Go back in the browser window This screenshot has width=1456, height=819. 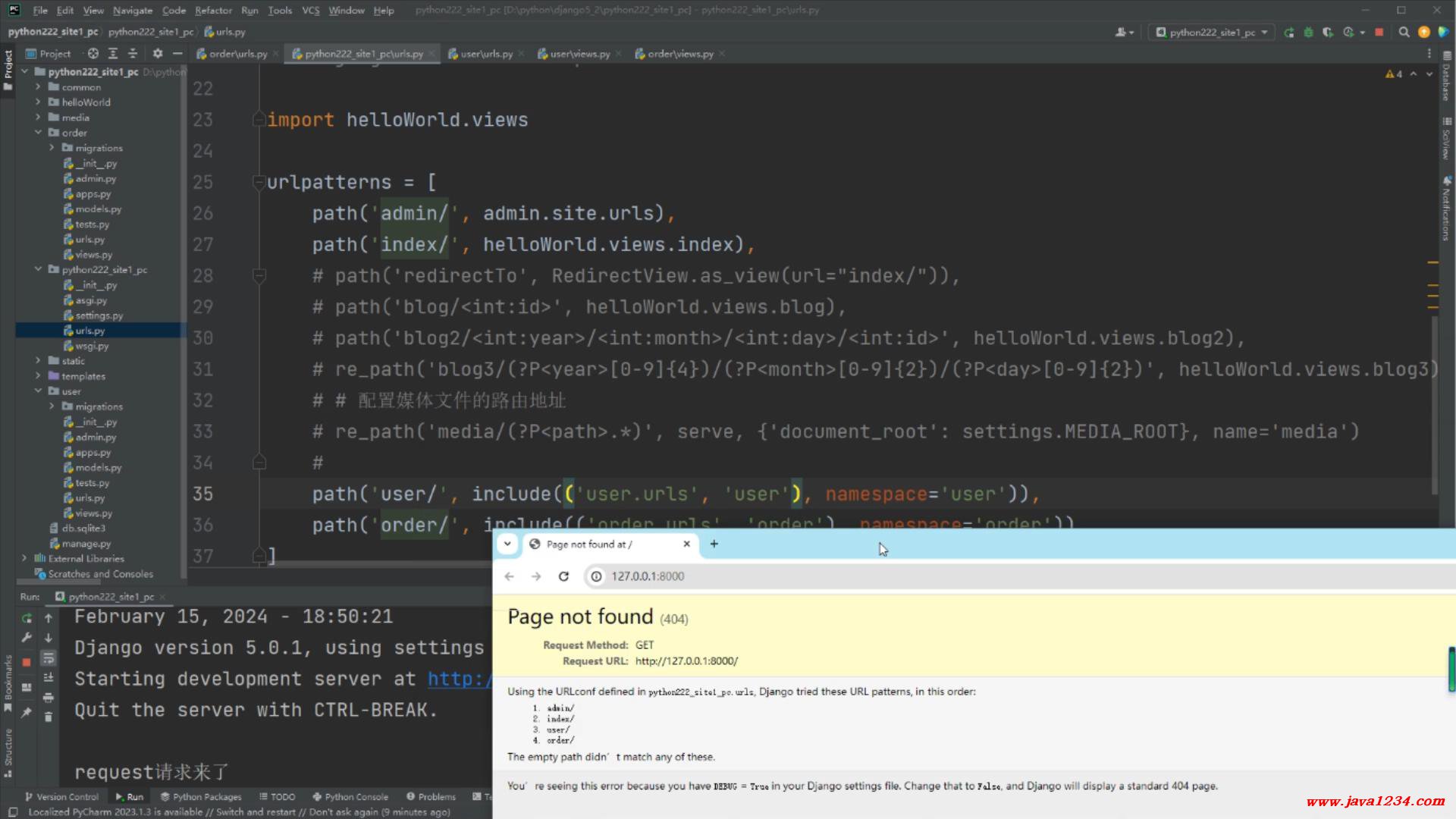[509, 576]
